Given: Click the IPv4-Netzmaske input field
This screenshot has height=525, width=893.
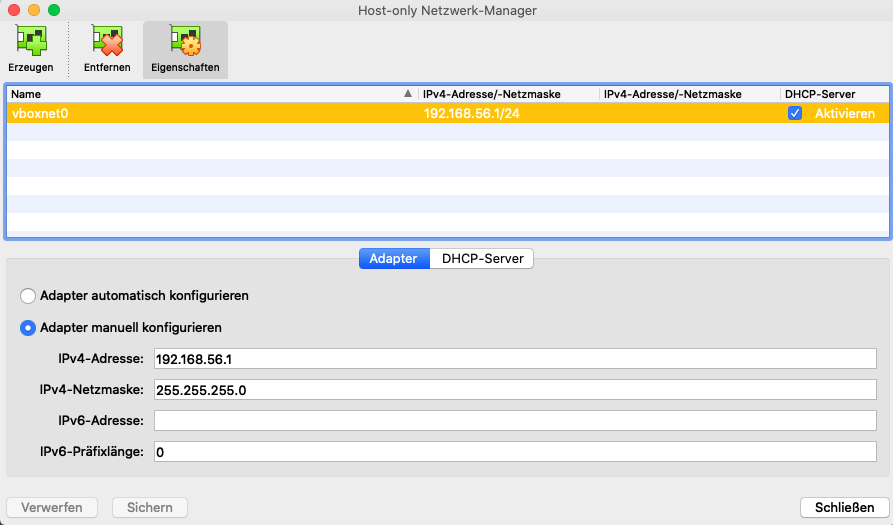Looking at the screenshot, I should click(514, 390).
